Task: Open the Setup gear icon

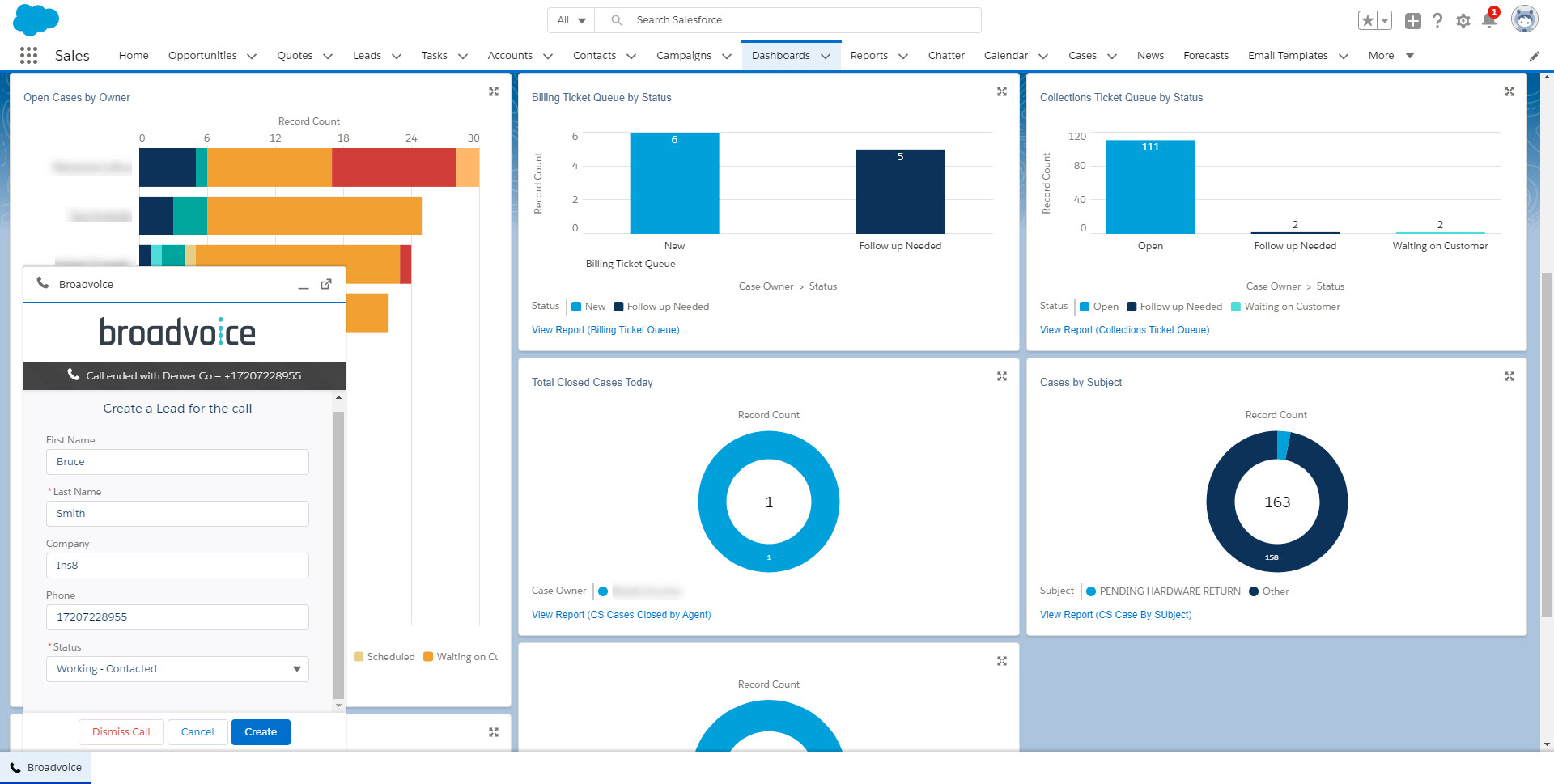Action: click(x=1463, y=21)
